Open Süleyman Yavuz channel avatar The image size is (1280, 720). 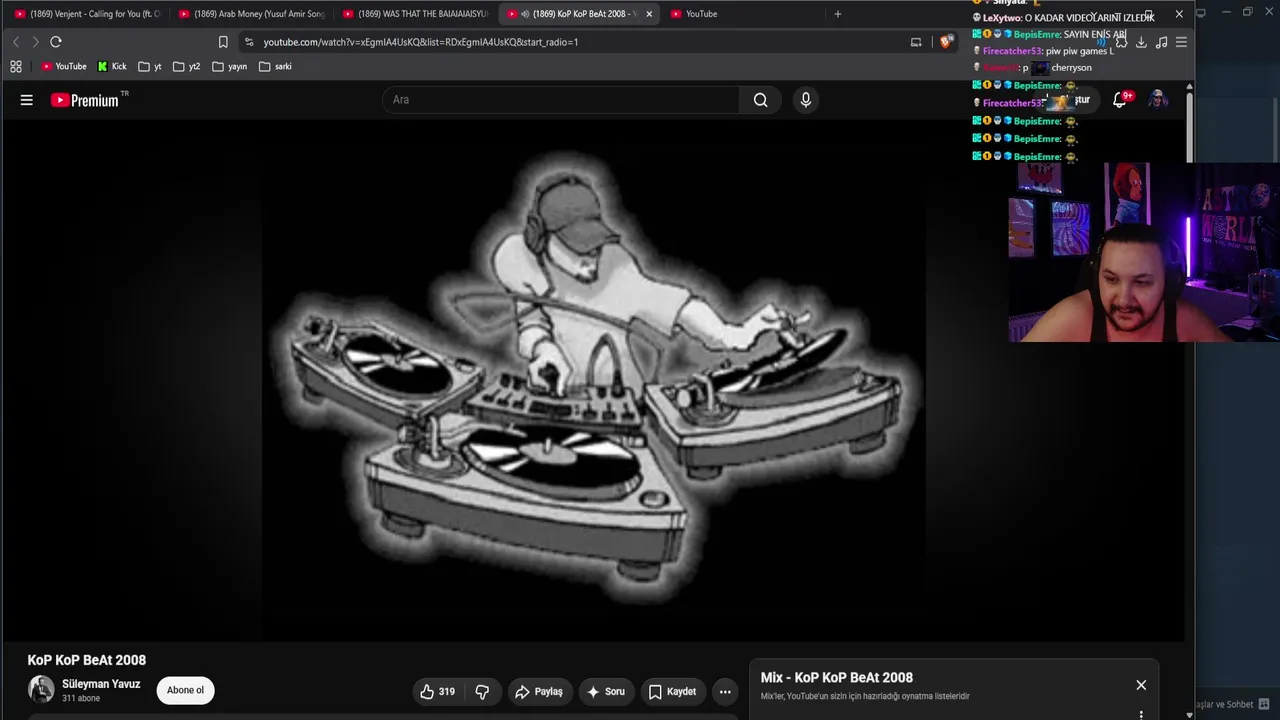coord(41,689)
